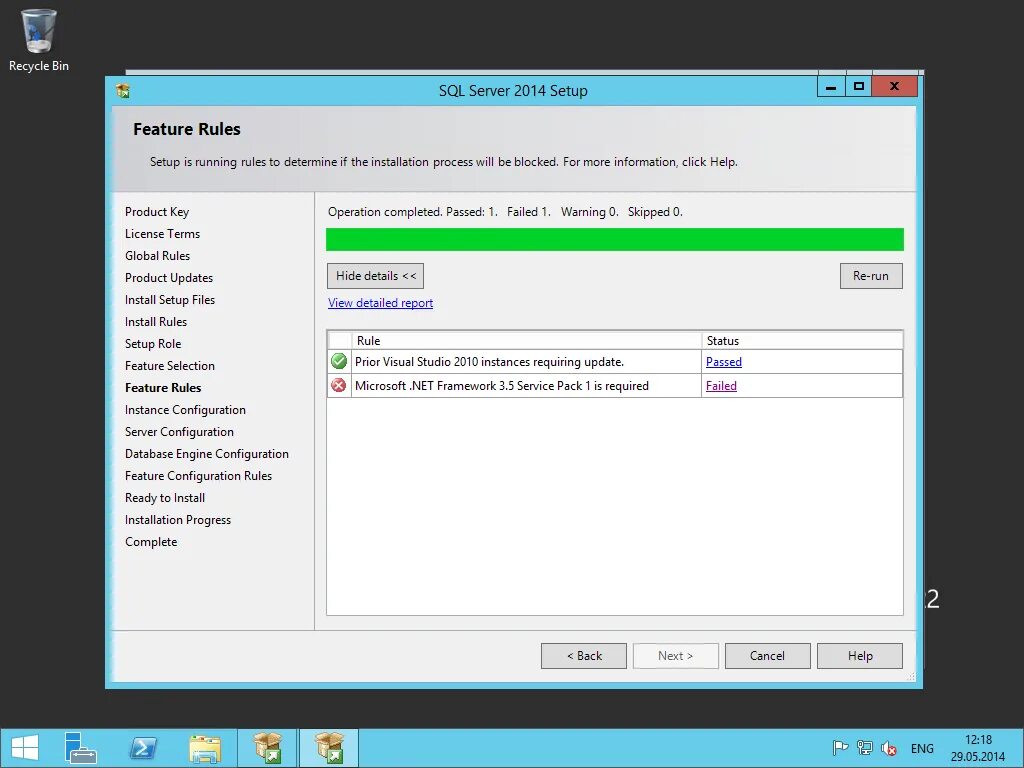
Task: Select .NET Framework 3.5 rule row
Action: pyautogui.click(x=615, y=386)
